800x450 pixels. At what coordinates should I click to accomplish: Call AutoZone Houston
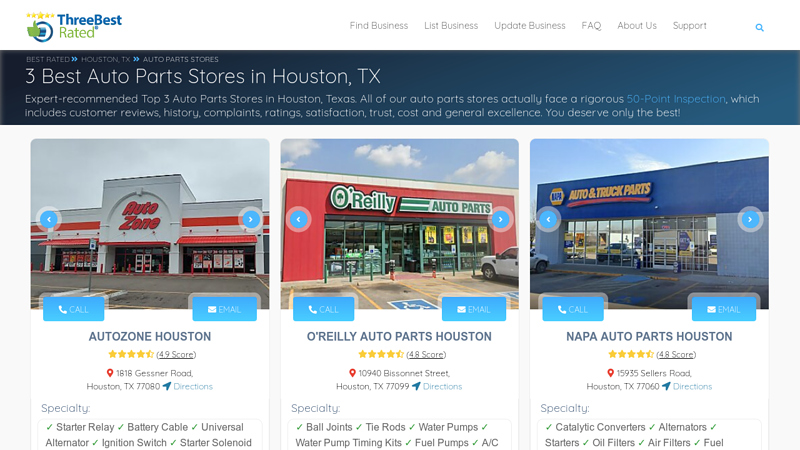click(73, 309)
